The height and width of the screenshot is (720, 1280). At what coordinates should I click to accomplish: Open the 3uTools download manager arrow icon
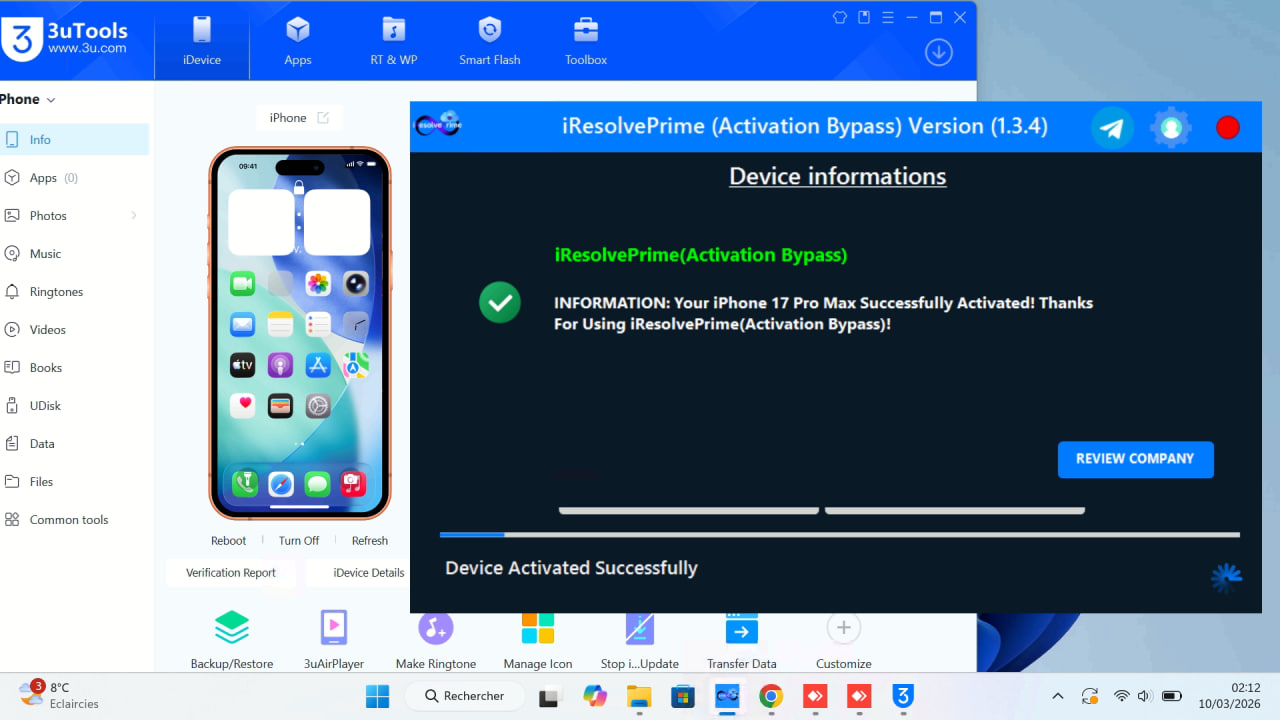click(938, 52)
